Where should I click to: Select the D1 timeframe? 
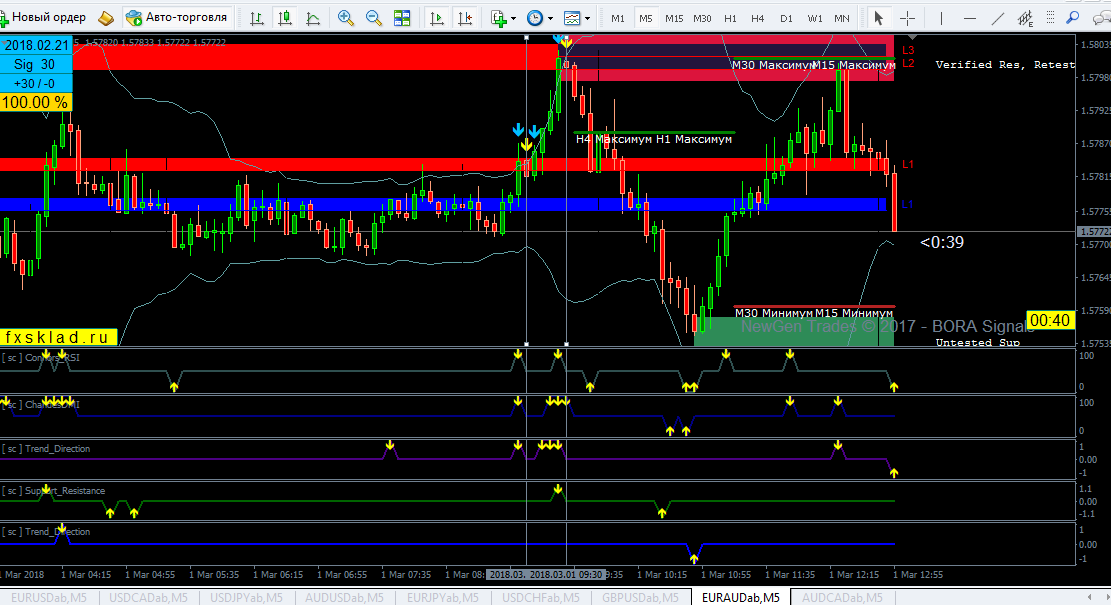(786, 18)
